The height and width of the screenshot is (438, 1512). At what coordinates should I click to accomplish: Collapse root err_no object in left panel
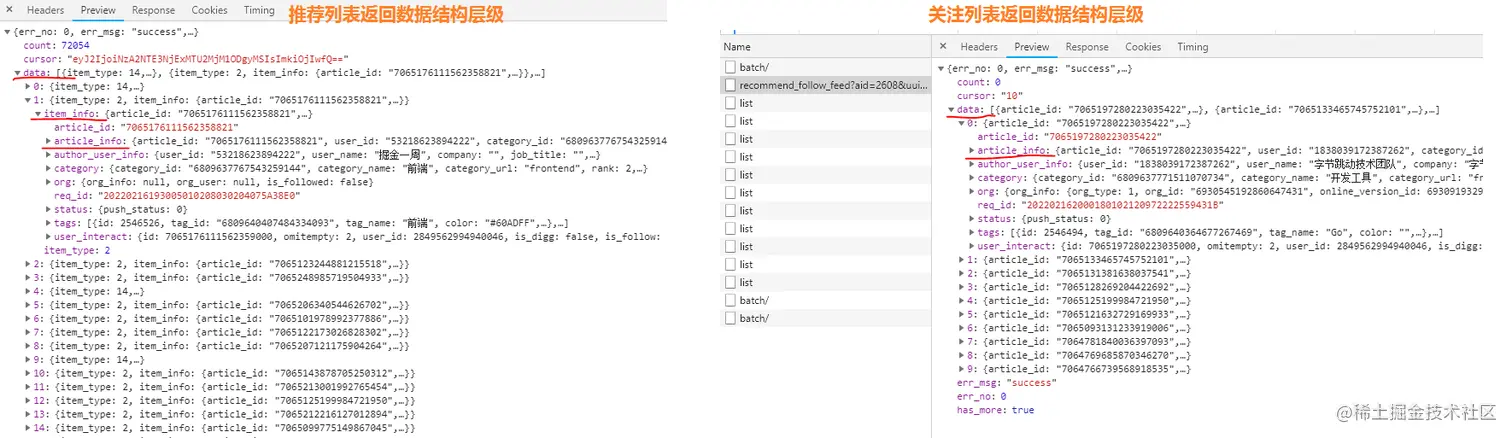coord(7,32)
